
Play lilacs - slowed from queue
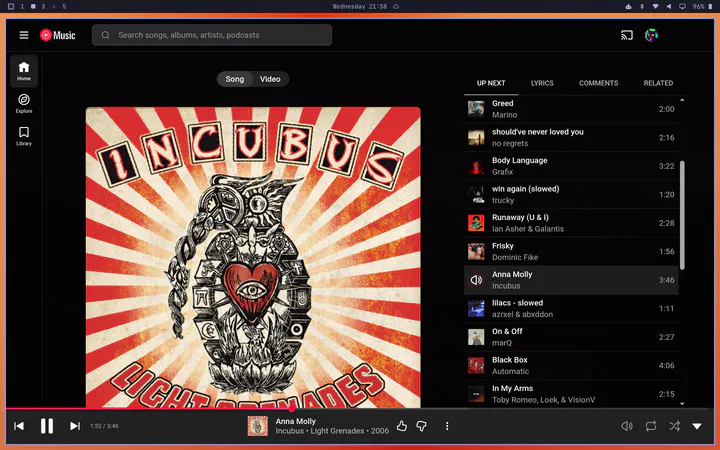click(x=571, y=309)
